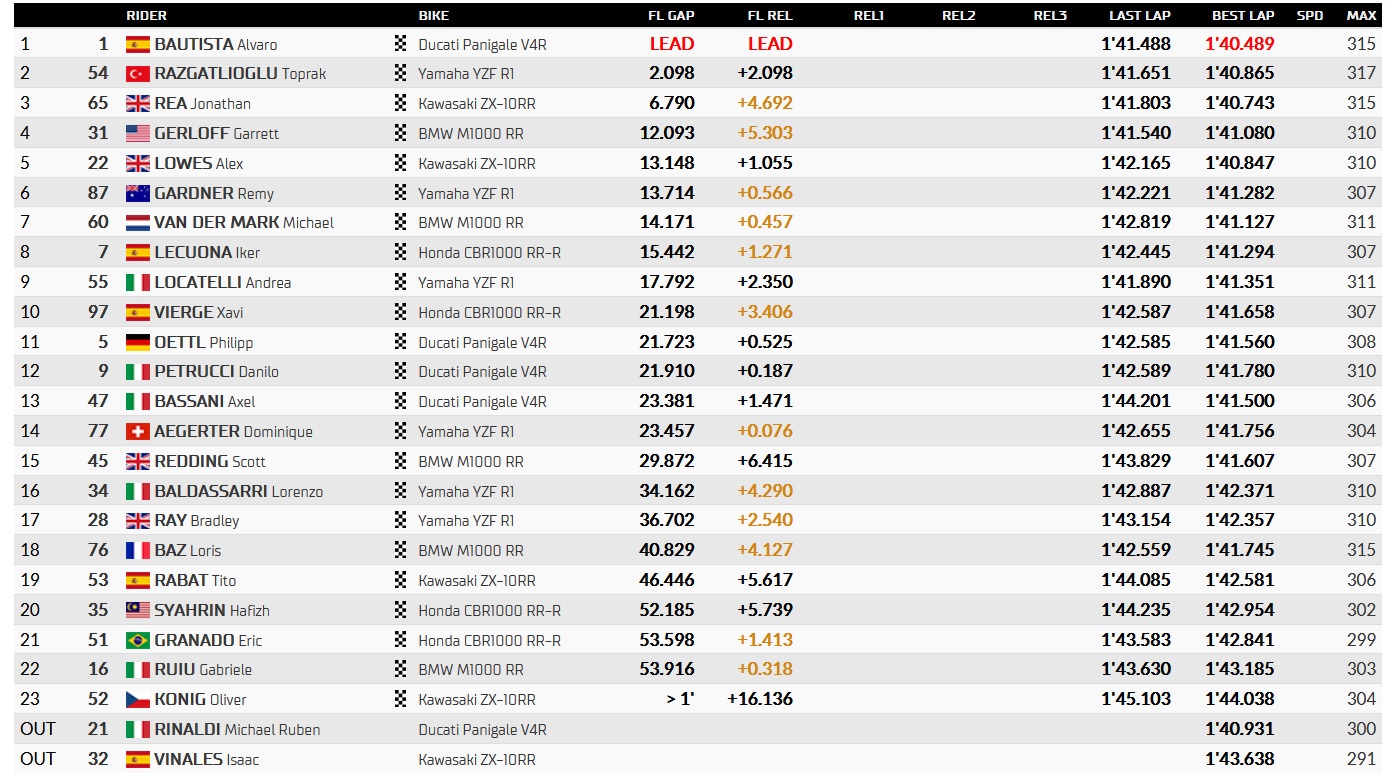Click the REL3 column header
This screenshot has width=1395, height=773.
pyautogui.click(x=1050, y=15)
